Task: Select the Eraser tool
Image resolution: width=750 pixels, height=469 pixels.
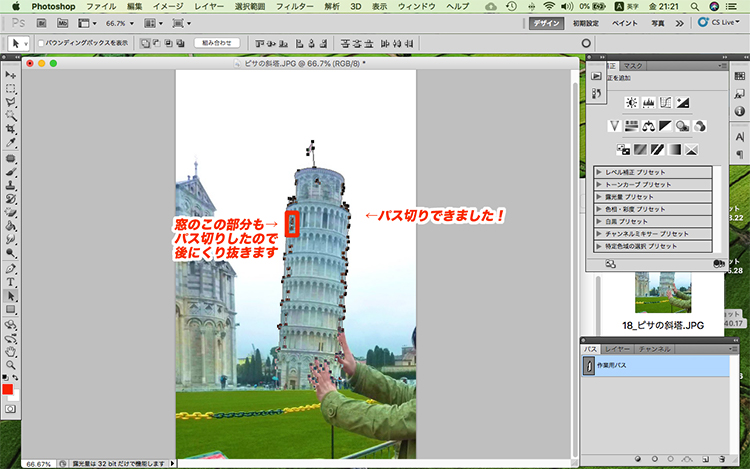Action: click(x=11, y=212)
